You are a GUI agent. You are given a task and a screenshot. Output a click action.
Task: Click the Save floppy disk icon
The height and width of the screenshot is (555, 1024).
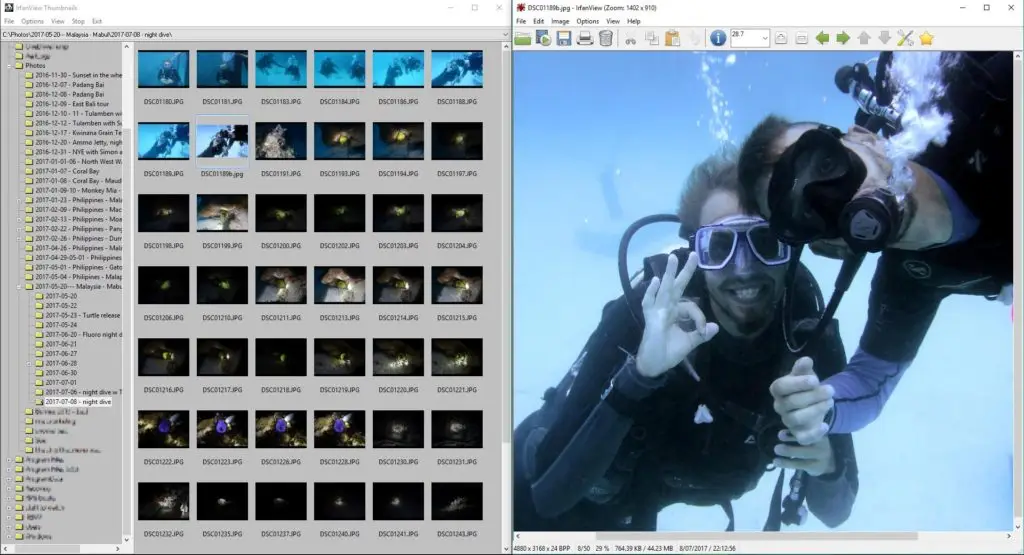pos(564,38)
